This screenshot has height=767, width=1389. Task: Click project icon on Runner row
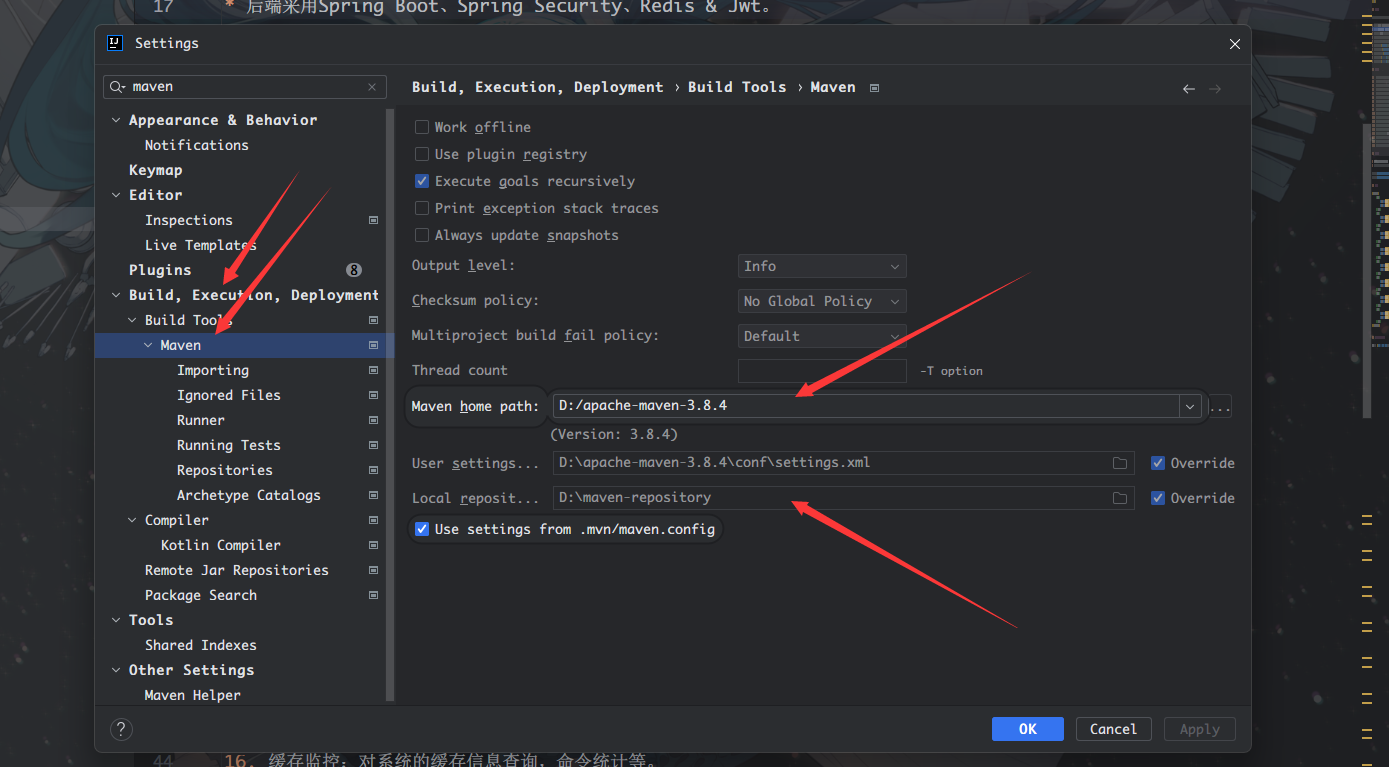point(373,420)
